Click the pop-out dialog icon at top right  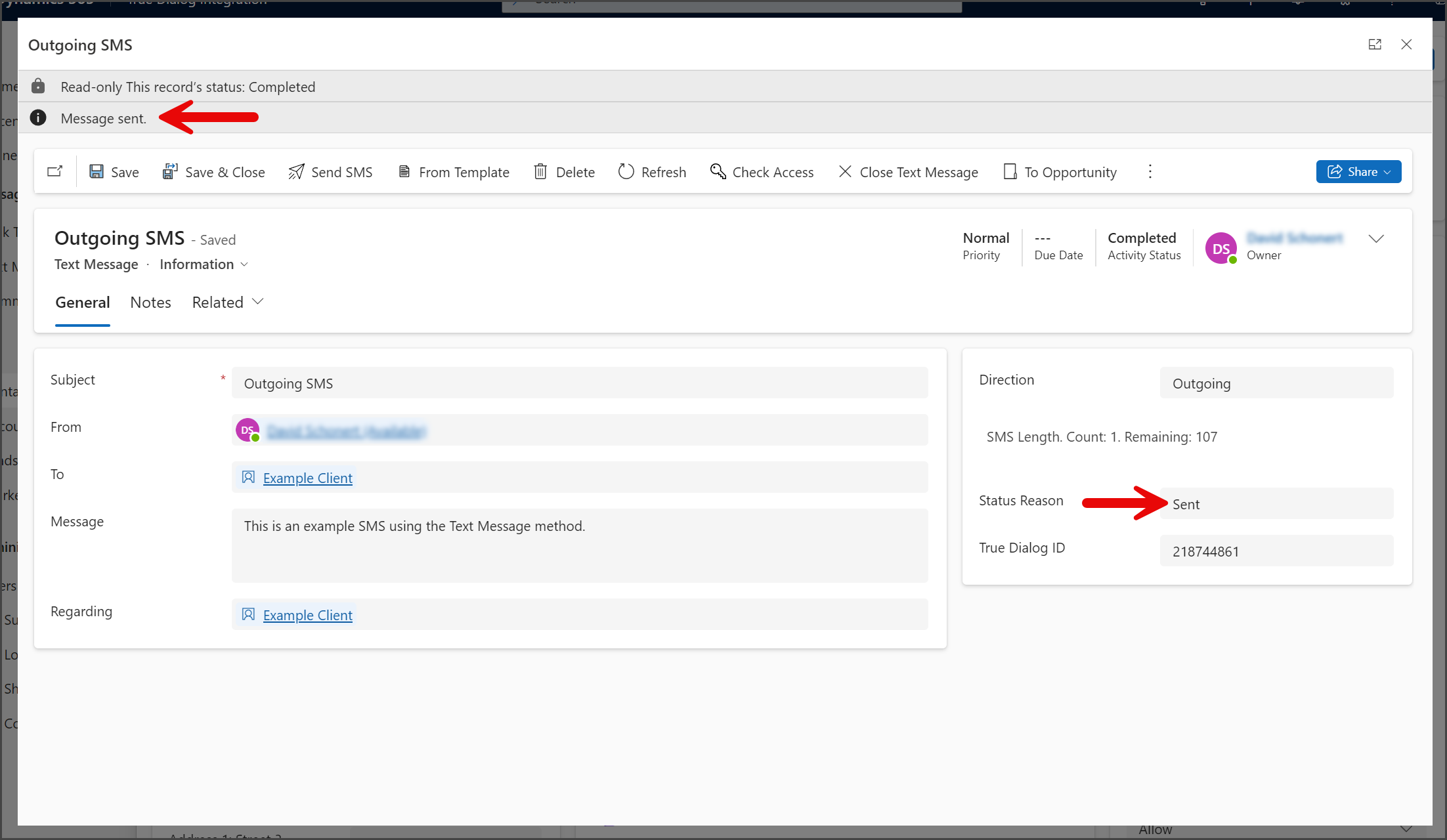(x=1375, y=45)
